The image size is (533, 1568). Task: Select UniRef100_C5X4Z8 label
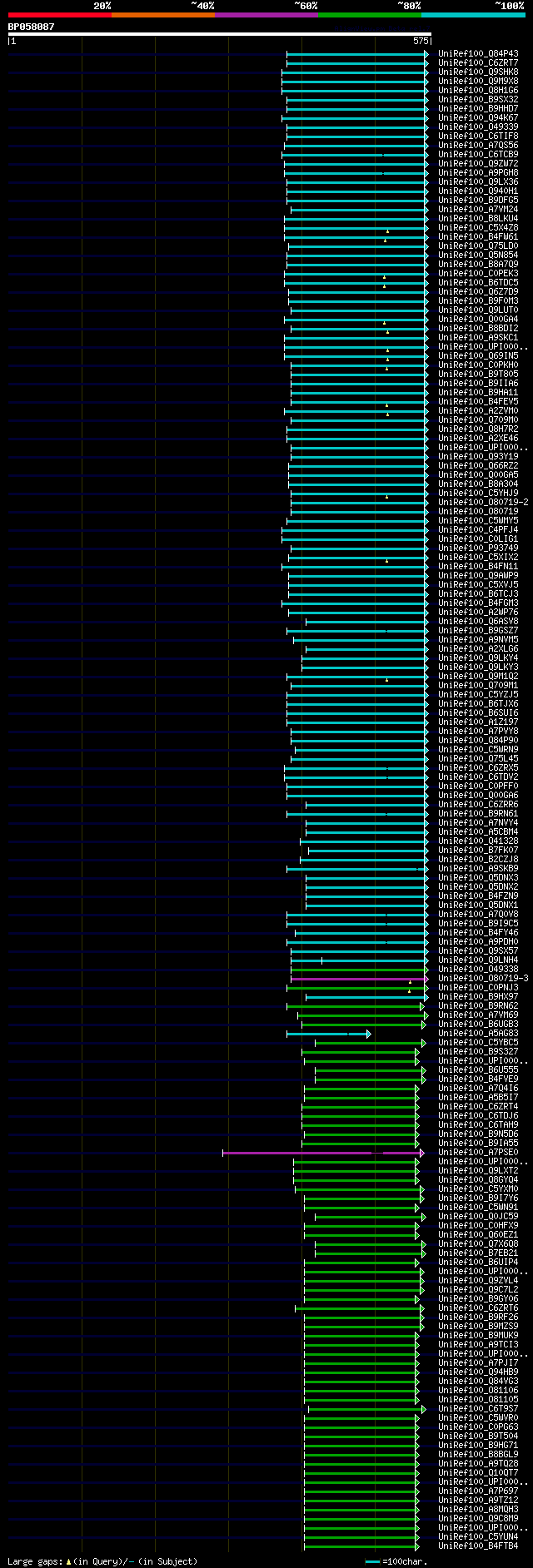click(478, 228)
